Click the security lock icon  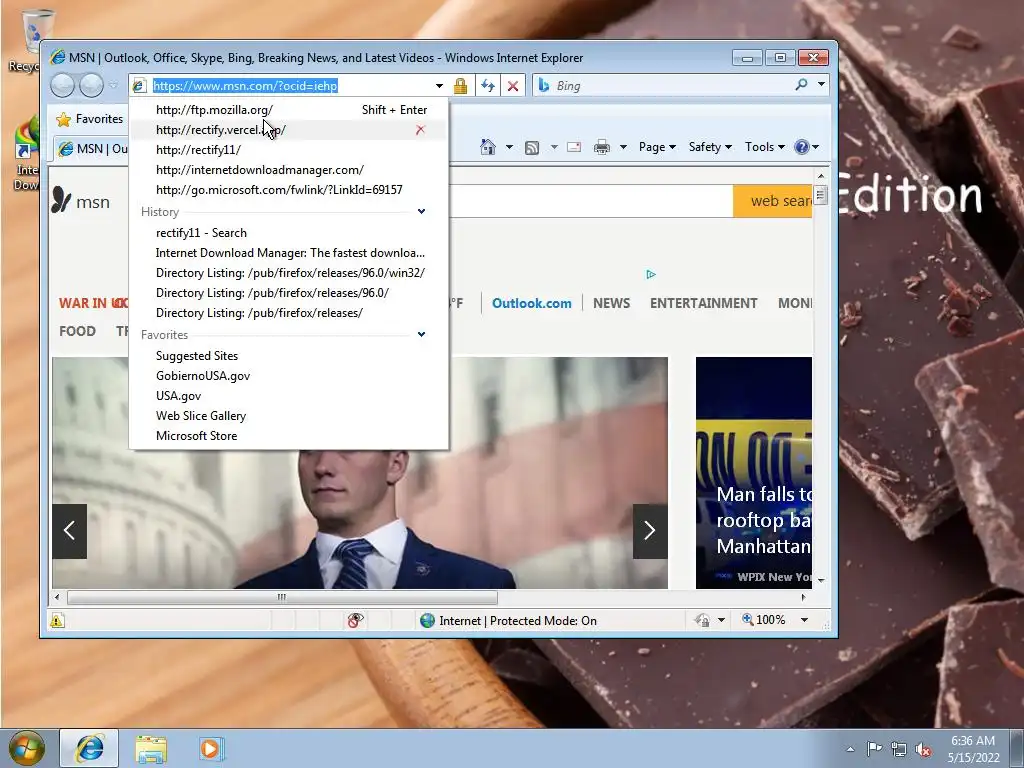point(460,86)
